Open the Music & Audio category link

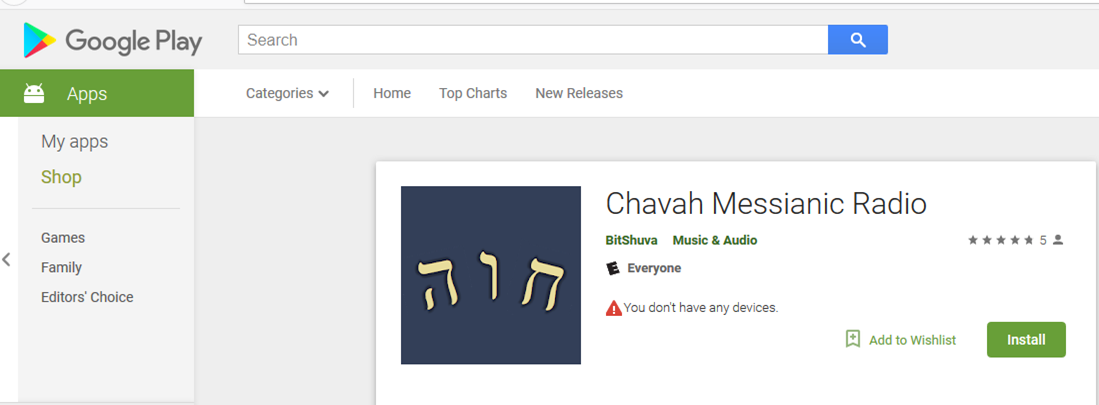[x=715, y=240]
